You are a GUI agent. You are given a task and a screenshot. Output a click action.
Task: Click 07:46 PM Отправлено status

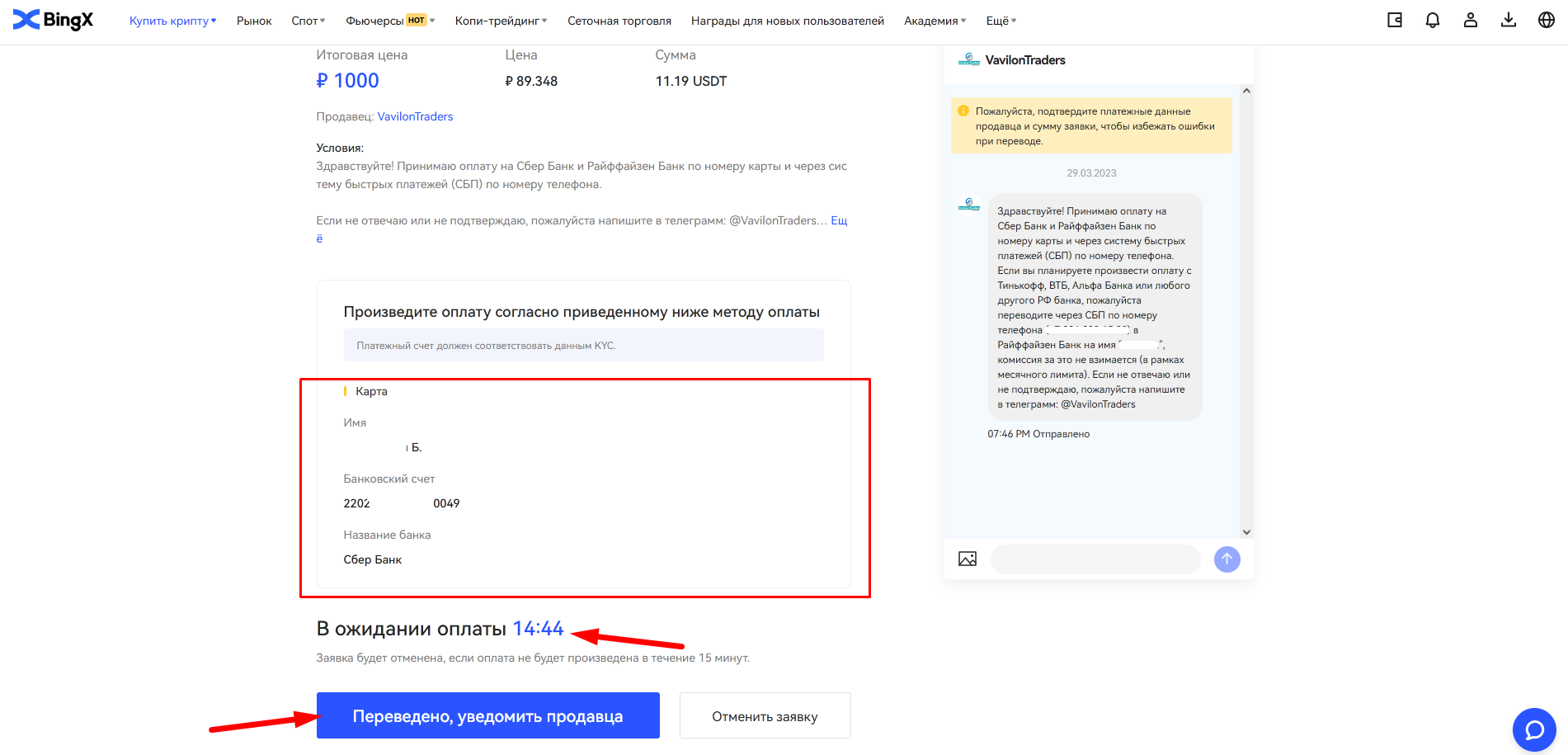coord(1038,434)
